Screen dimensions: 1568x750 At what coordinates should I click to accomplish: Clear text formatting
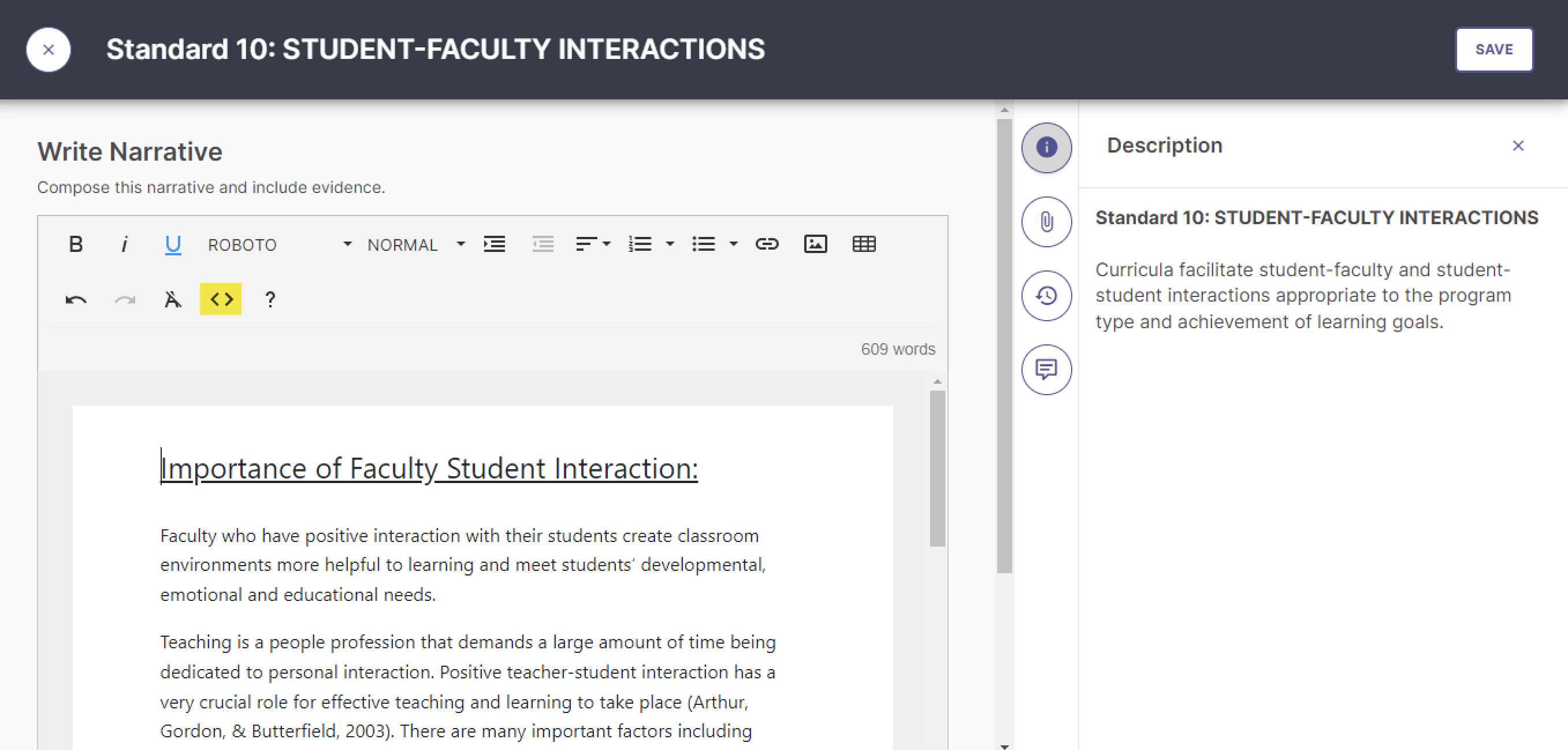(x=173, y=299)
